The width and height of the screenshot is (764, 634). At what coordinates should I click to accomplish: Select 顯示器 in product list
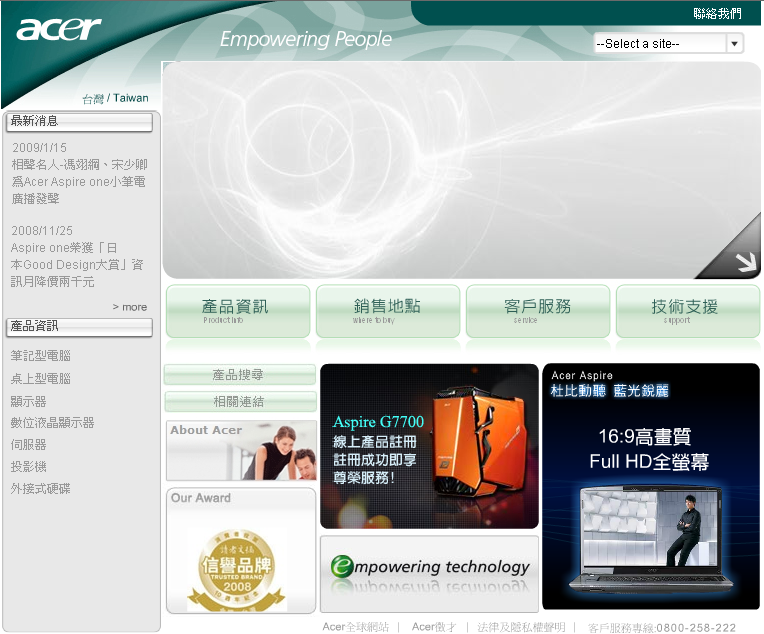(x=28, y=402)
